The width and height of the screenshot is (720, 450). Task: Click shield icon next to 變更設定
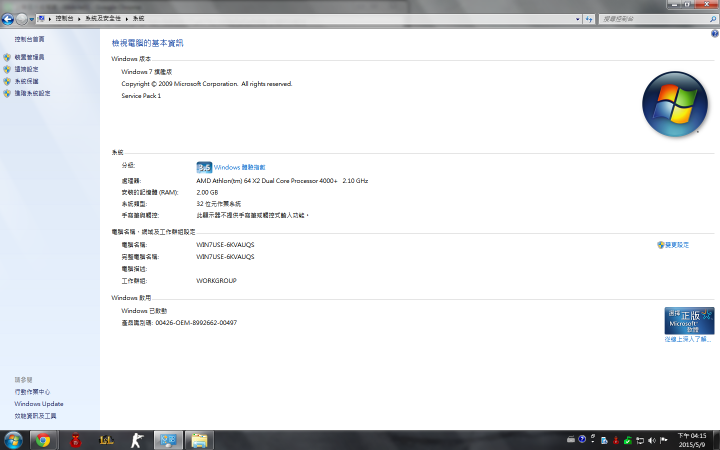point(661,245)
